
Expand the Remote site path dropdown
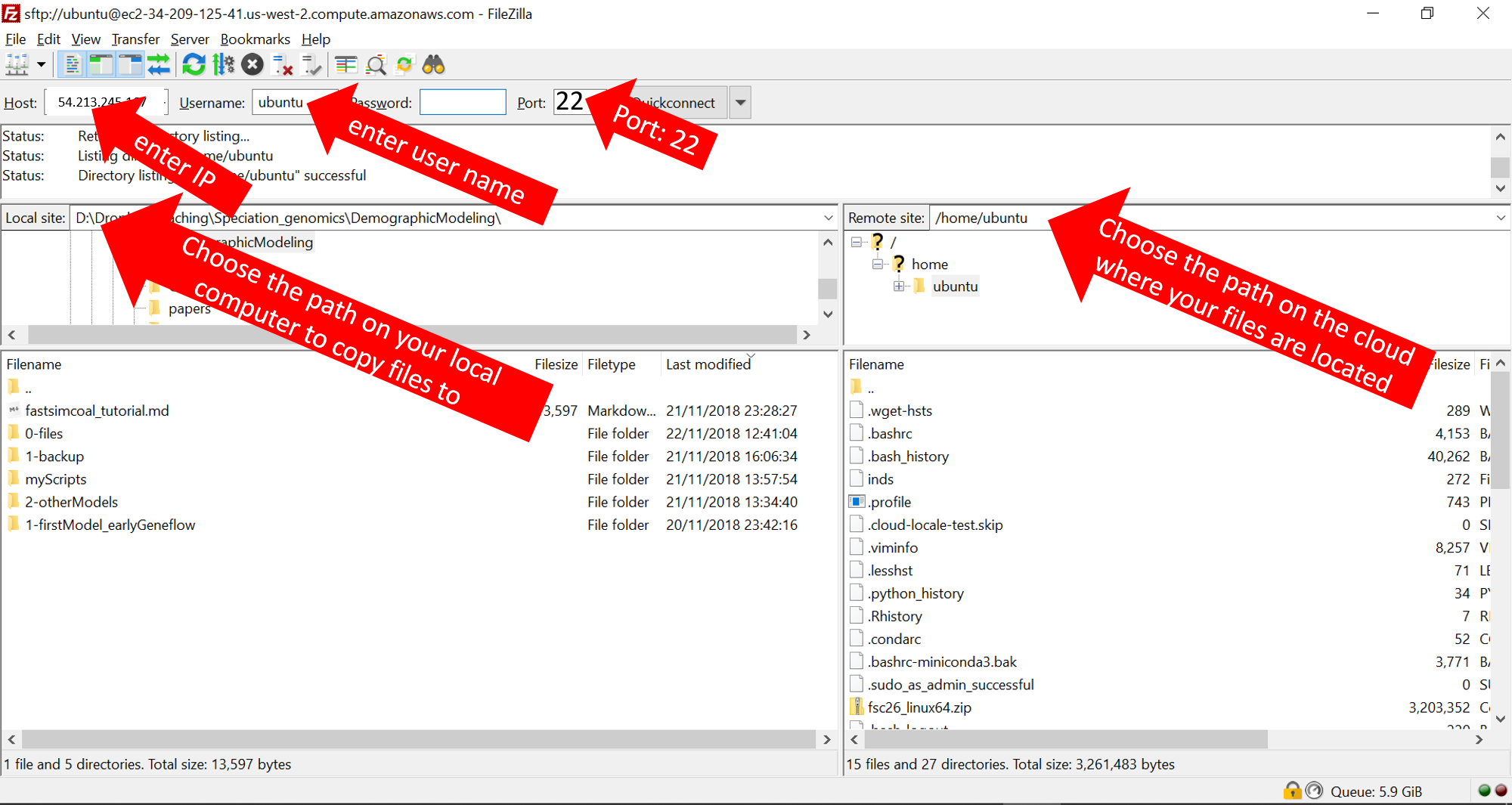[x=1501, y=218]
